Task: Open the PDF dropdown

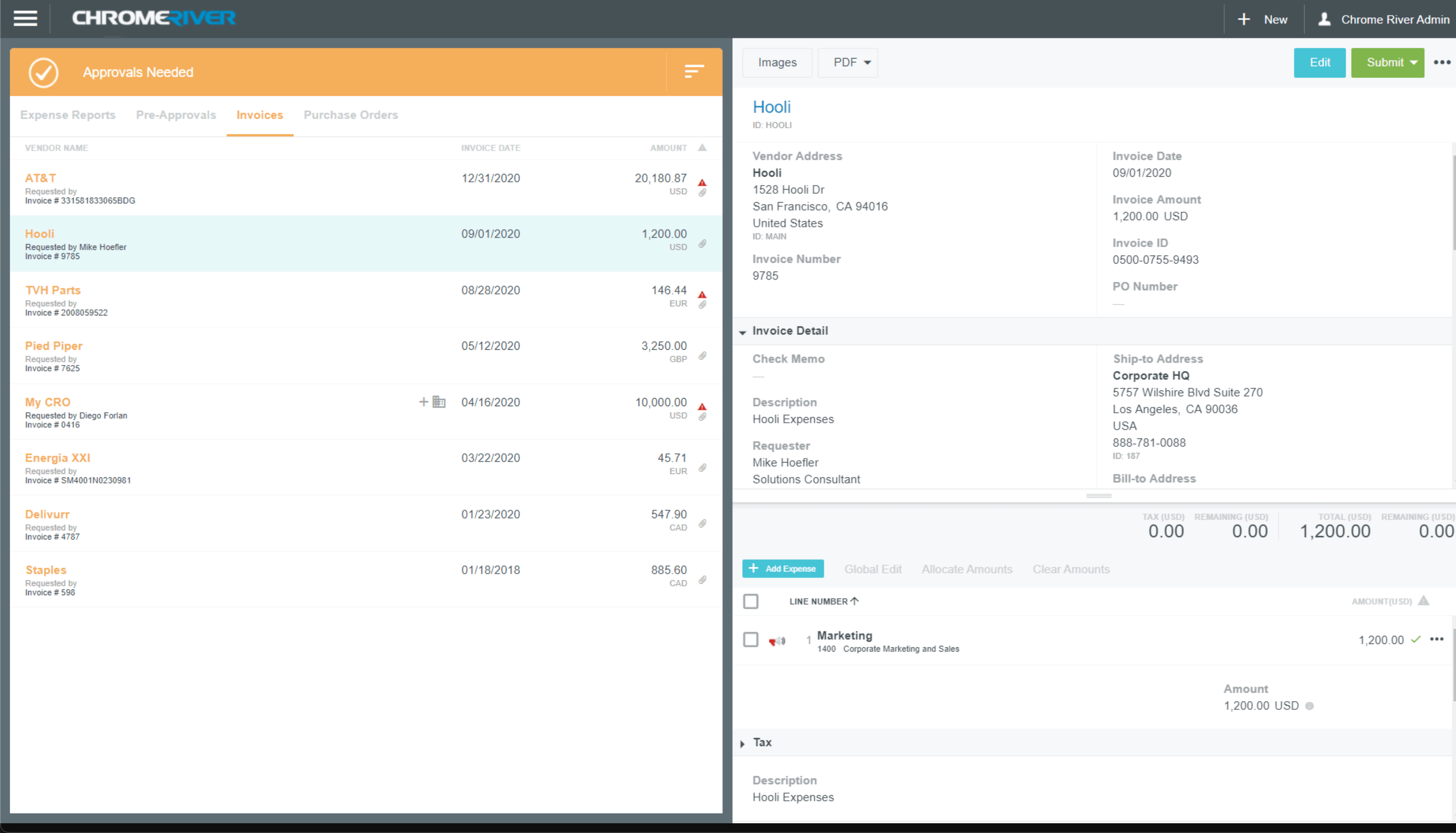Action: (848, 62)
